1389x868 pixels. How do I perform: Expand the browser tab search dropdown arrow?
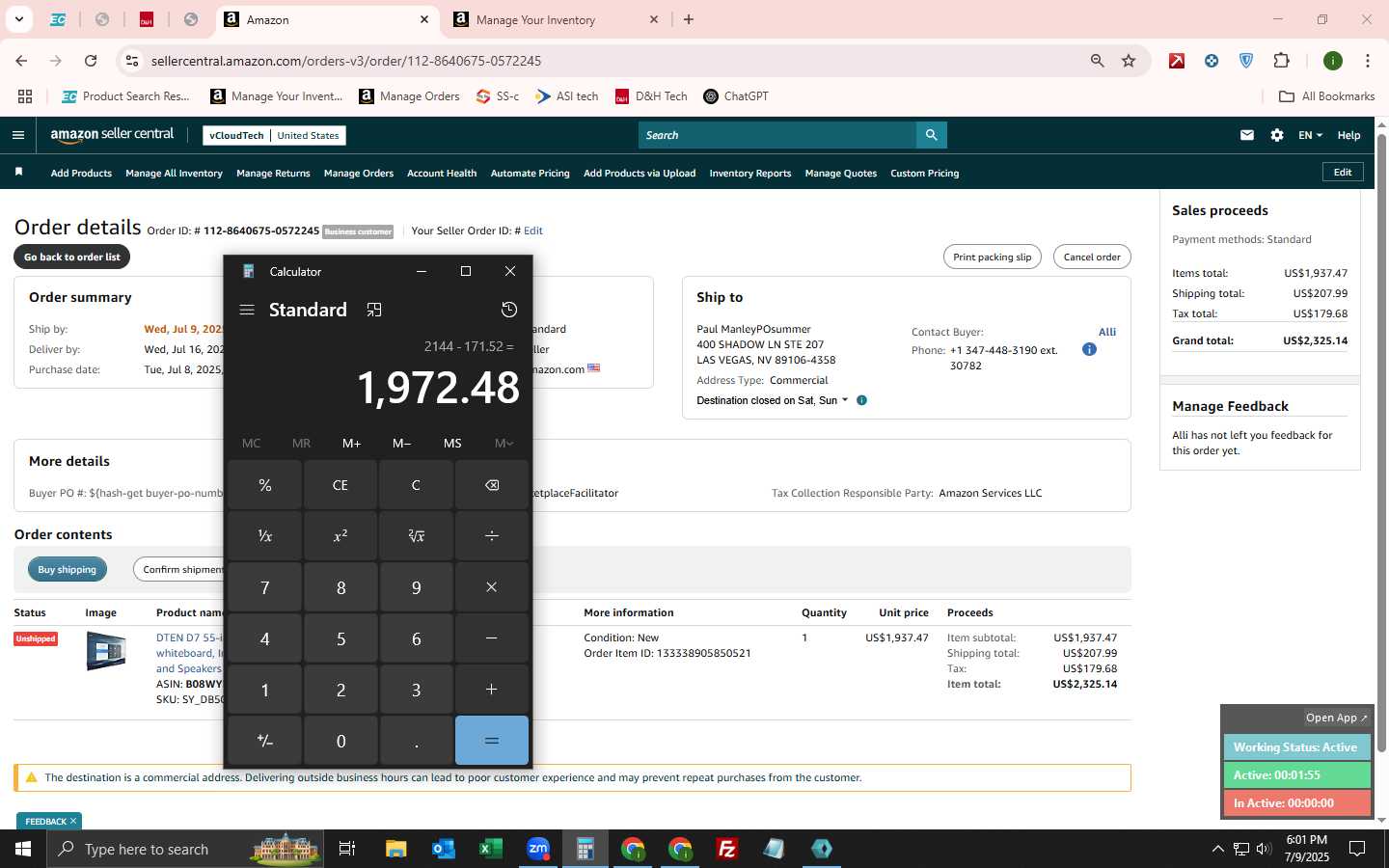(x=18, y=19)
